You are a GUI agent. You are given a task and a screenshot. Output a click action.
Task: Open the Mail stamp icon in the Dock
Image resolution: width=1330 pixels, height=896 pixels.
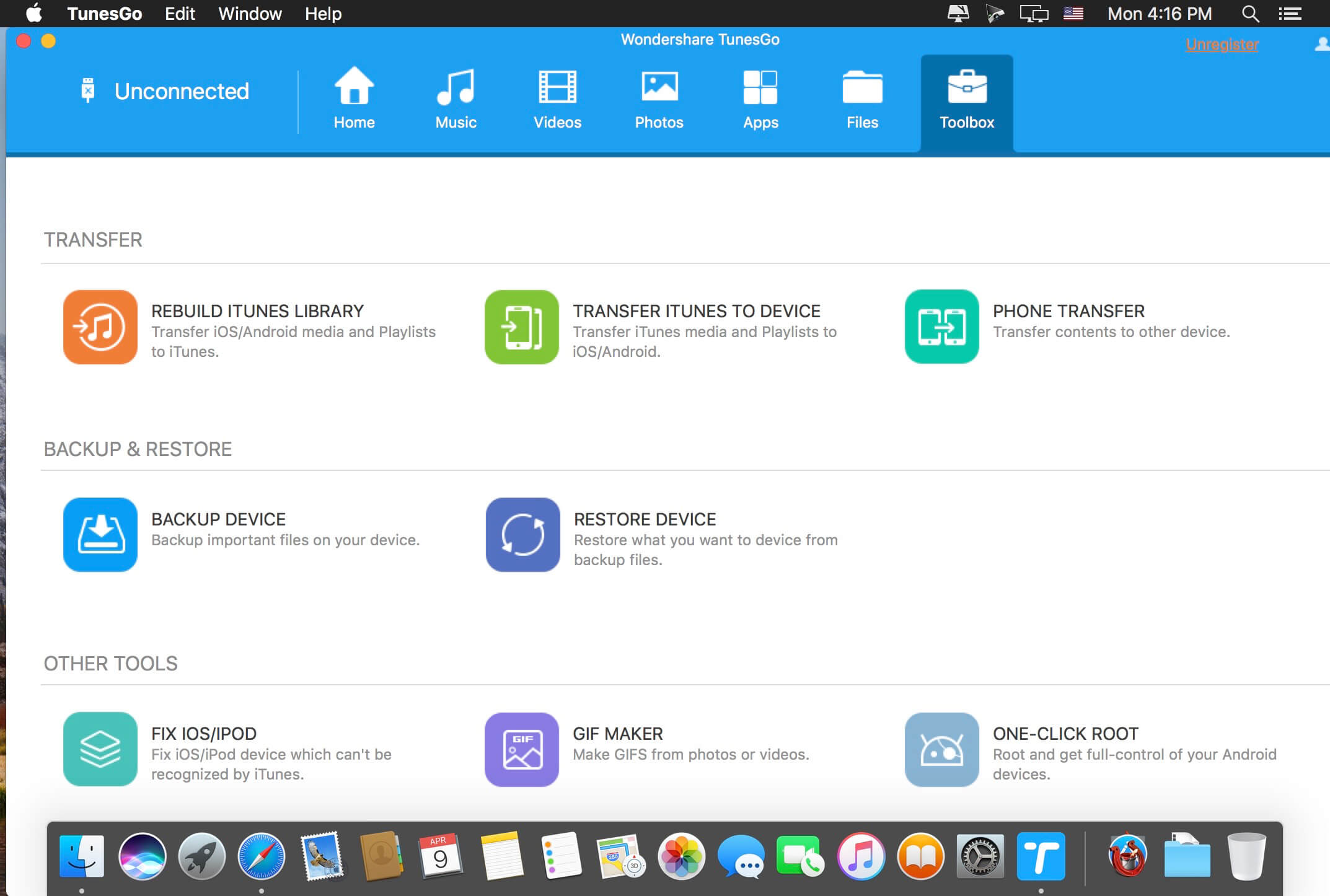pos(322,856)
